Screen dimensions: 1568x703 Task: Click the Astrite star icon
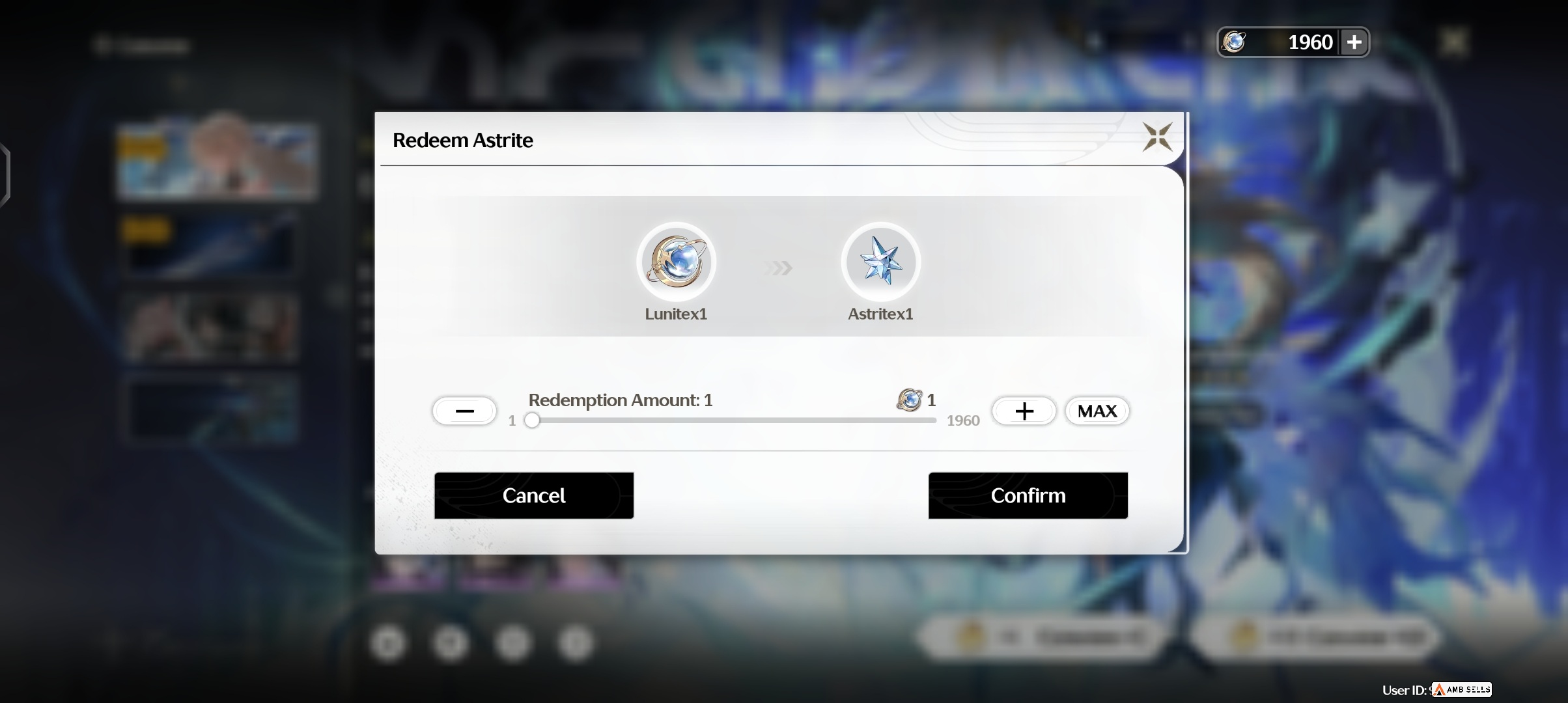[880, 262]
